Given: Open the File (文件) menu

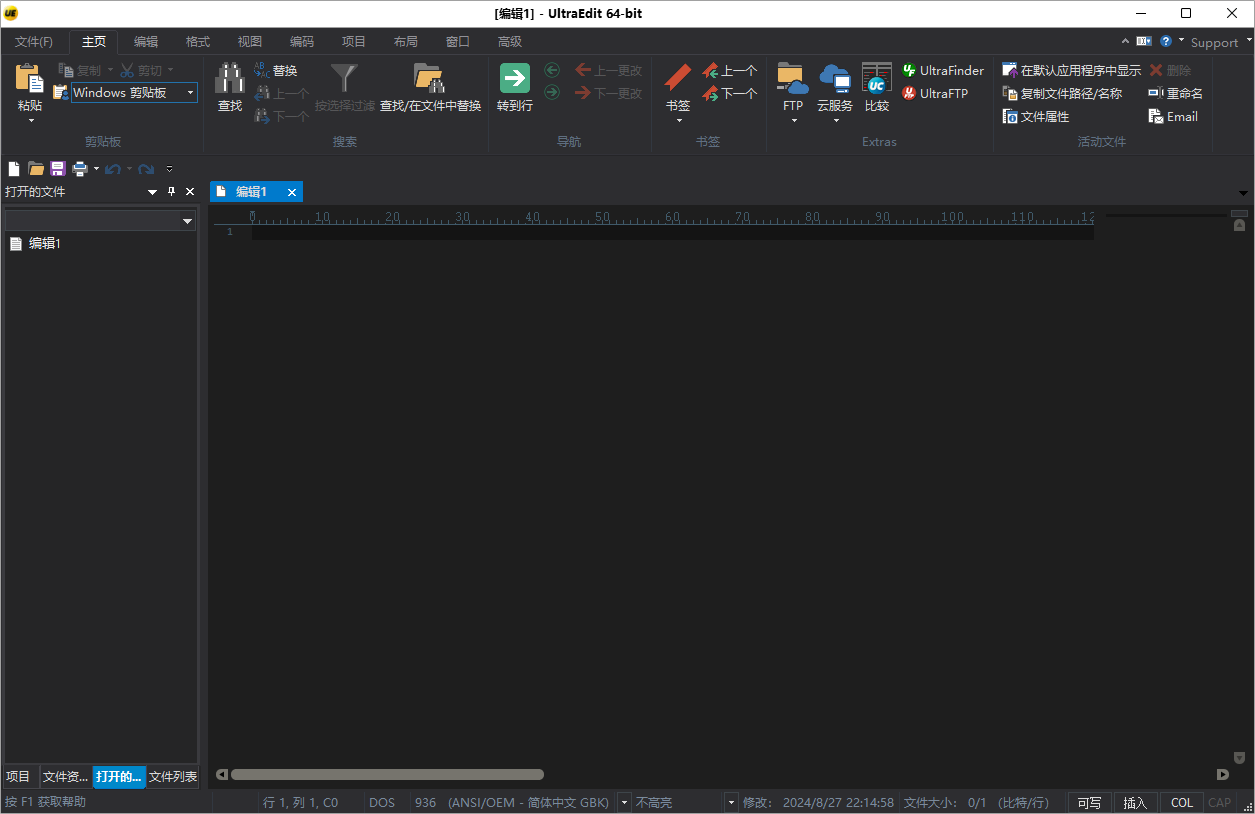Looking at the screenshot, I should (34, 42).
